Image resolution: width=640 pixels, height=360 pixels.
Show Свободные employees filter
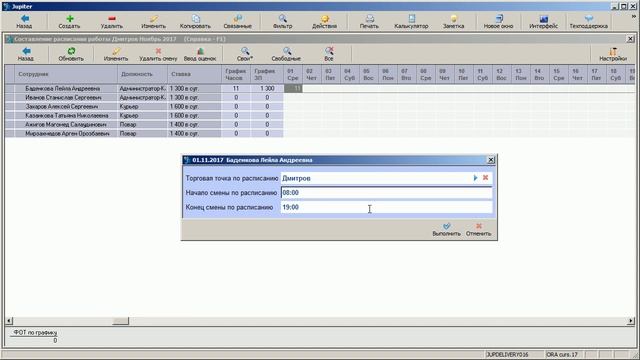[x=286, y=54]
